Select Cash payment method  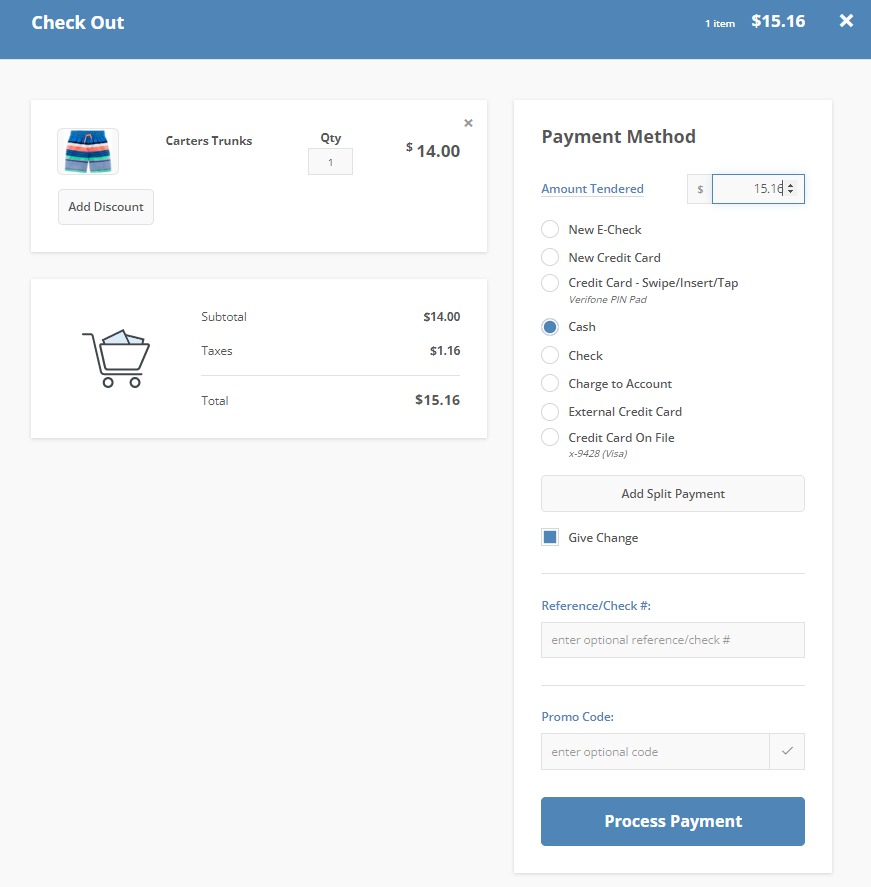(550, 327)
